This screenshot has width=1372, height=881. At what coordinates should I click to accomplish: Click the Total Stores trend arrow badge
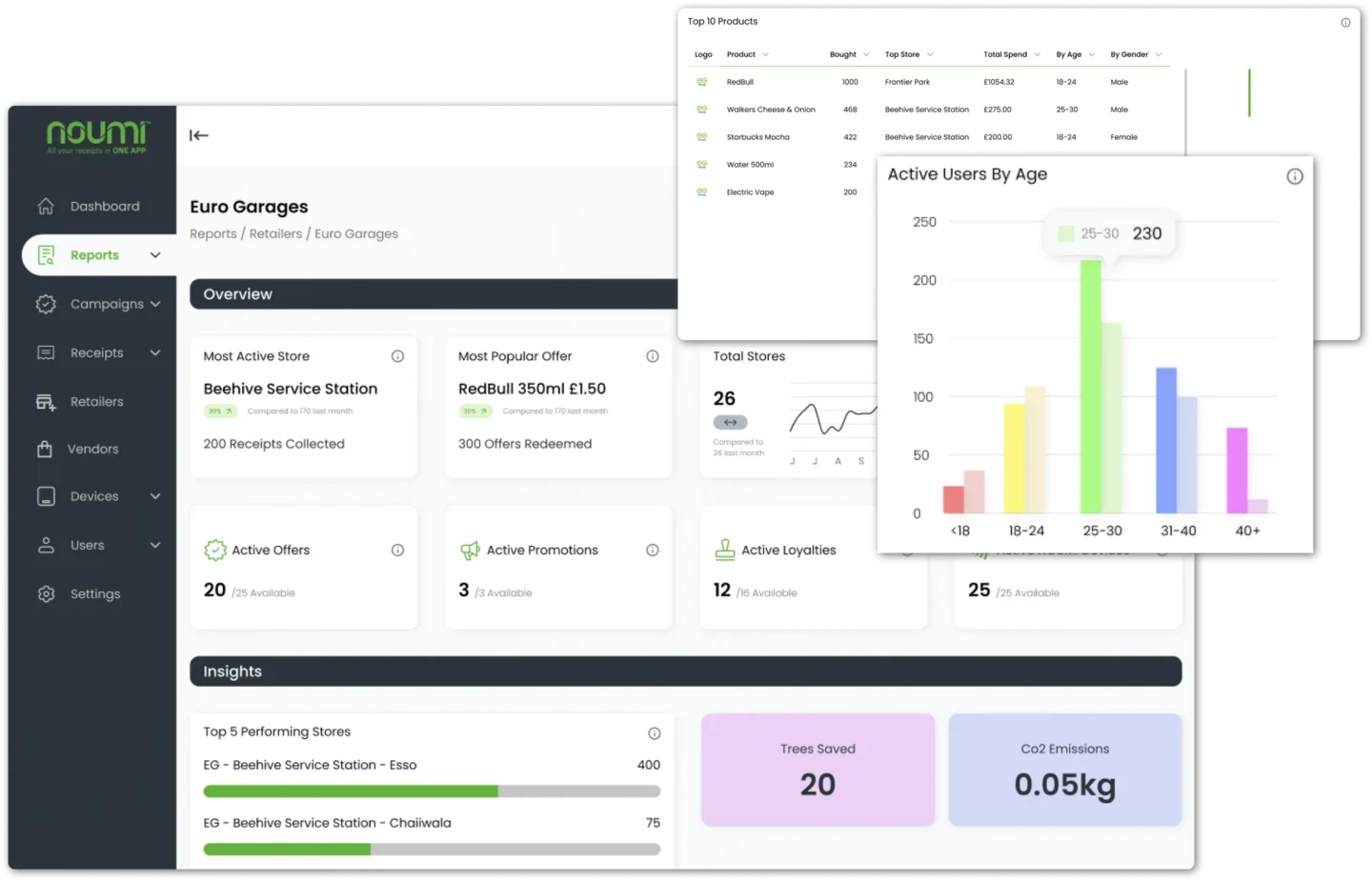730,422
